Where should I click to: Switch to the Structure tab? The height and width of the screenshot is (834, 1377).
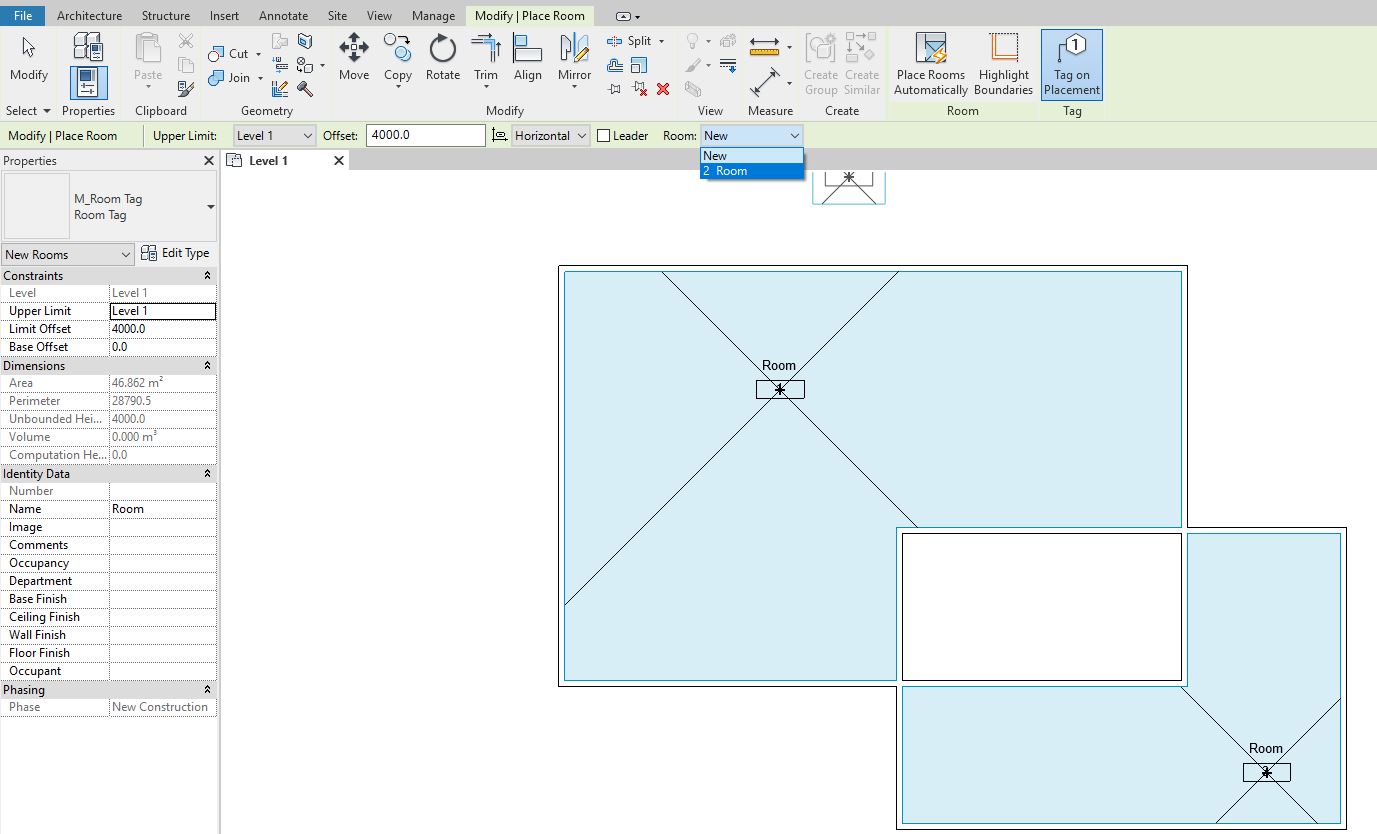[x=166, y=16]
